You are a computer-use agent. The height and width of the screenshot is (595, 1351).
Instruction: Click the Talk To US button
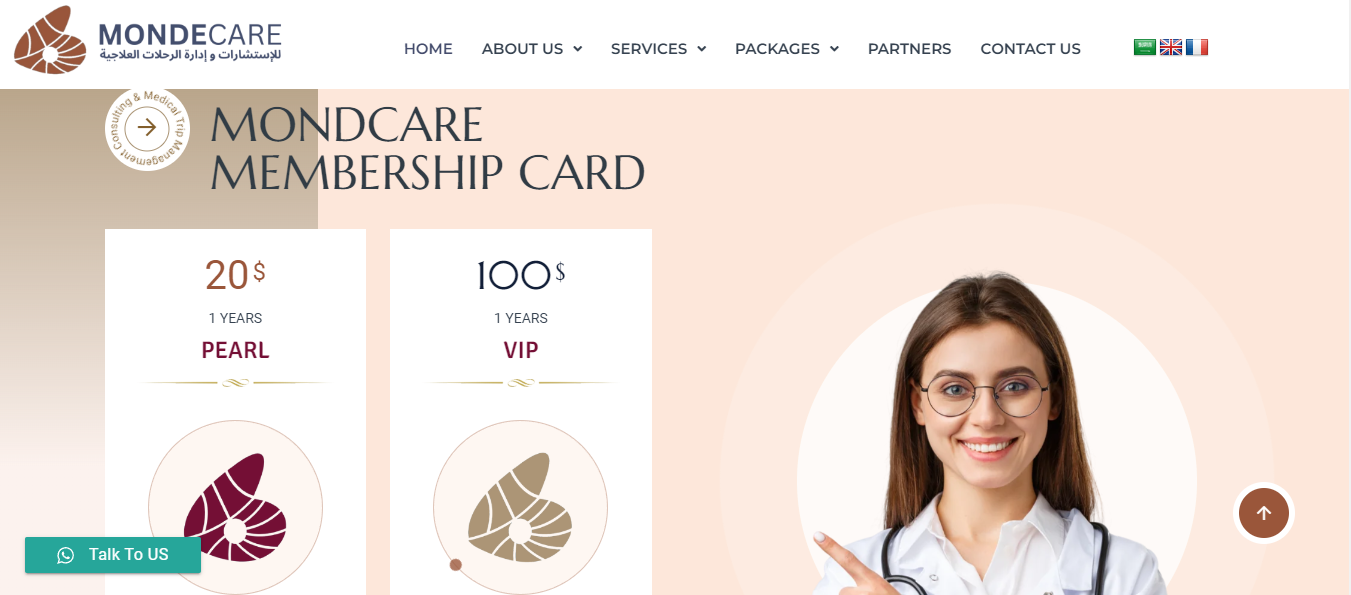pos(113,555)
